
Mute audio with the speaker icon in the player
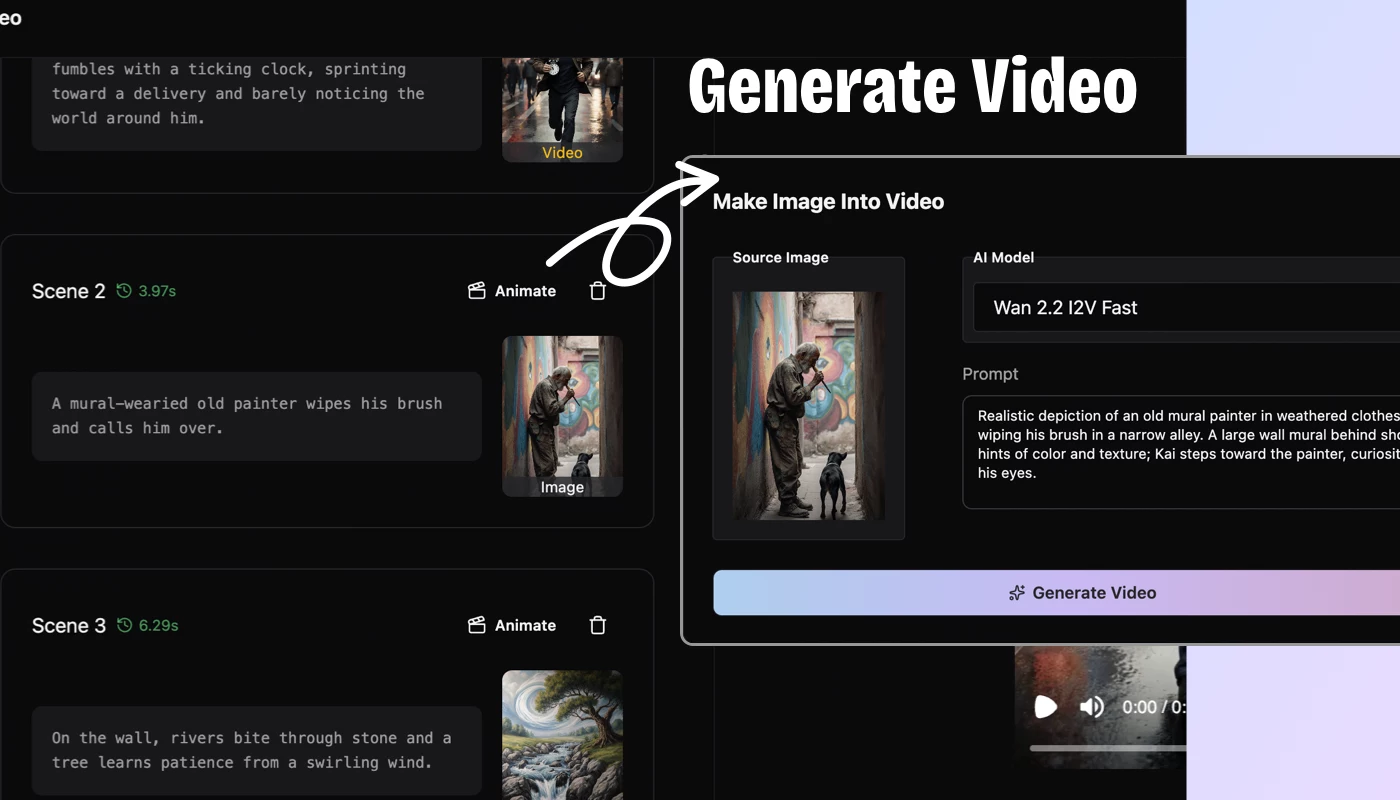coord(1092,707)
